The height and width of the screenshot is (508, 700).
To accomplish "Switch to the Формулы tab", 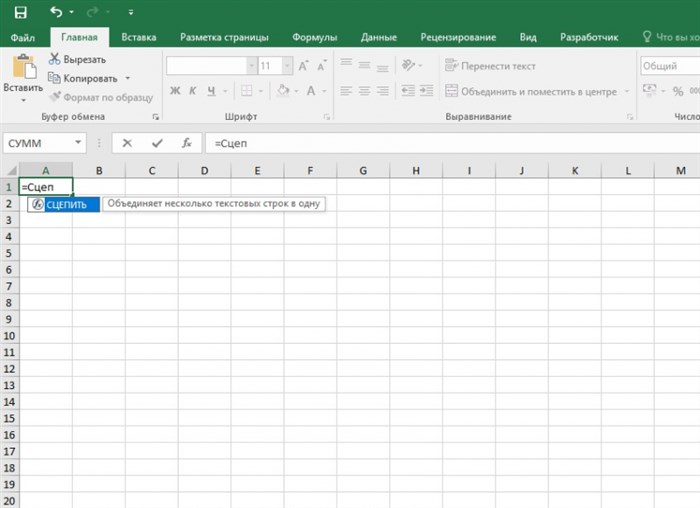I will pyautogui.click(x=315, y=37).
